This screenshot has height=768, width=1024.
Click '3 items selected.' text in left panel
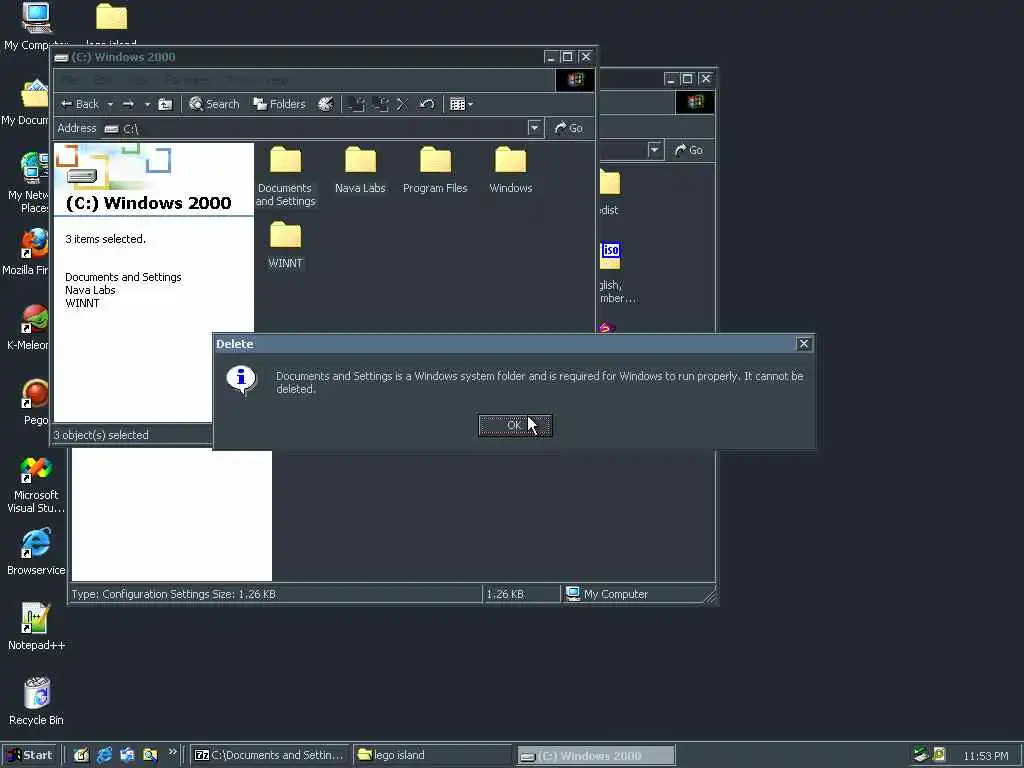(106, 239)
